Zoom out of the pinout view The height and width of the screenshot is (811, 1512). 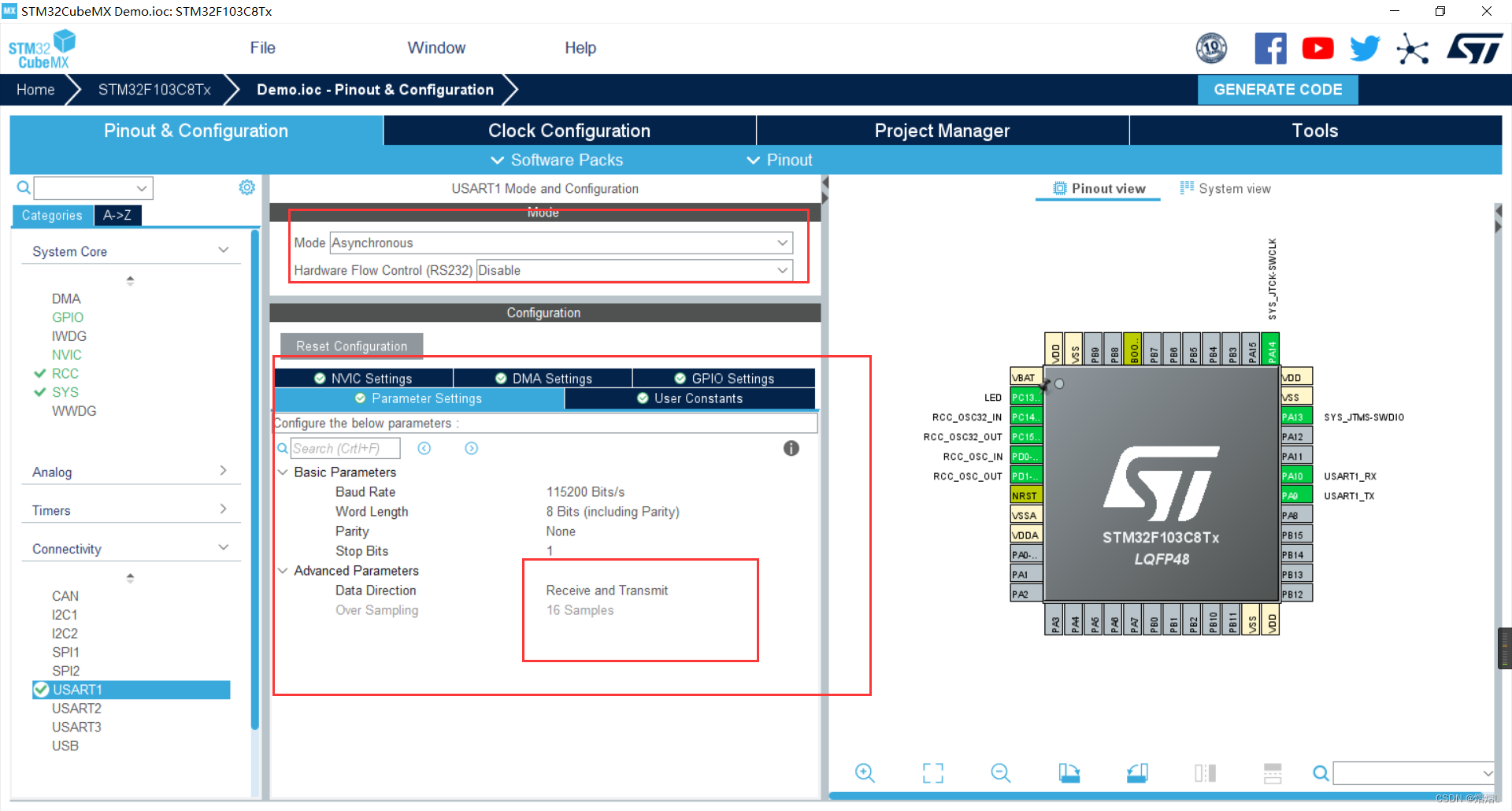click(x=1001, y=773)
